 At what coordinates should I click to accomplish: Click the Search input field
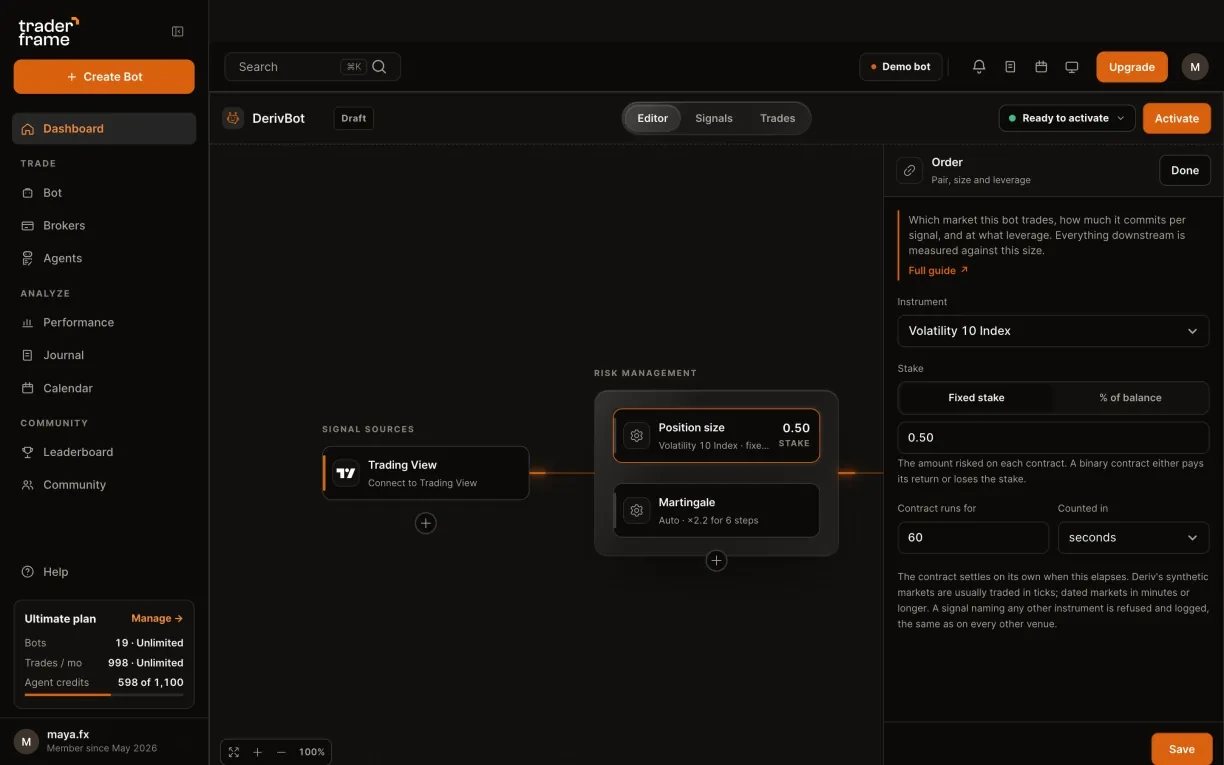click(312, 67)
